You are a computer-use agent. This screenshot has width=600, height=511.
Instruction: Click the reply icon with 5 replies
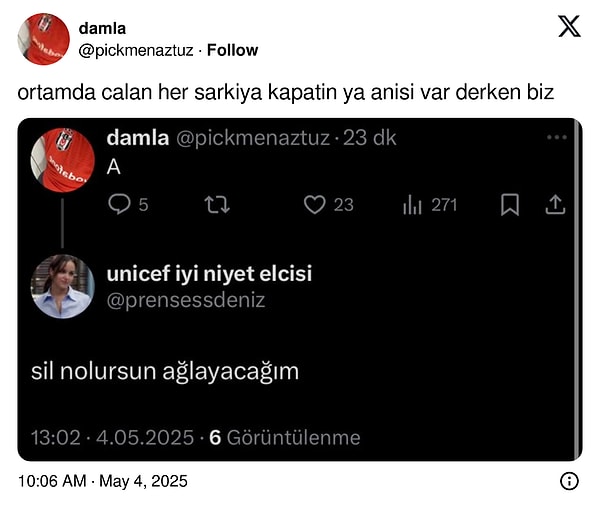[120, 204]
